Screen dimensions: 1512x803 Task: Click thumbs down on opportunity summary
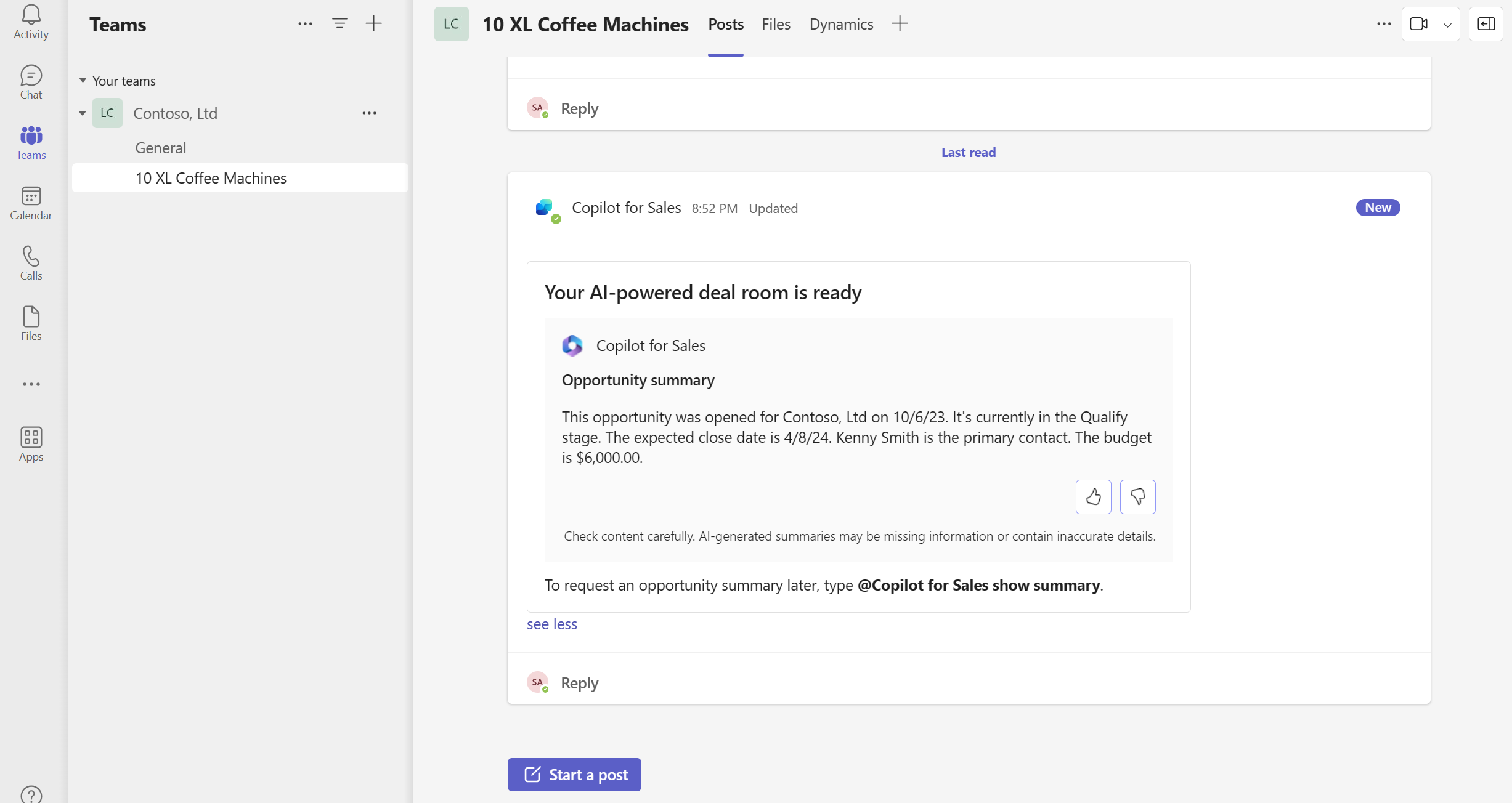click(x=1138, y=496)
